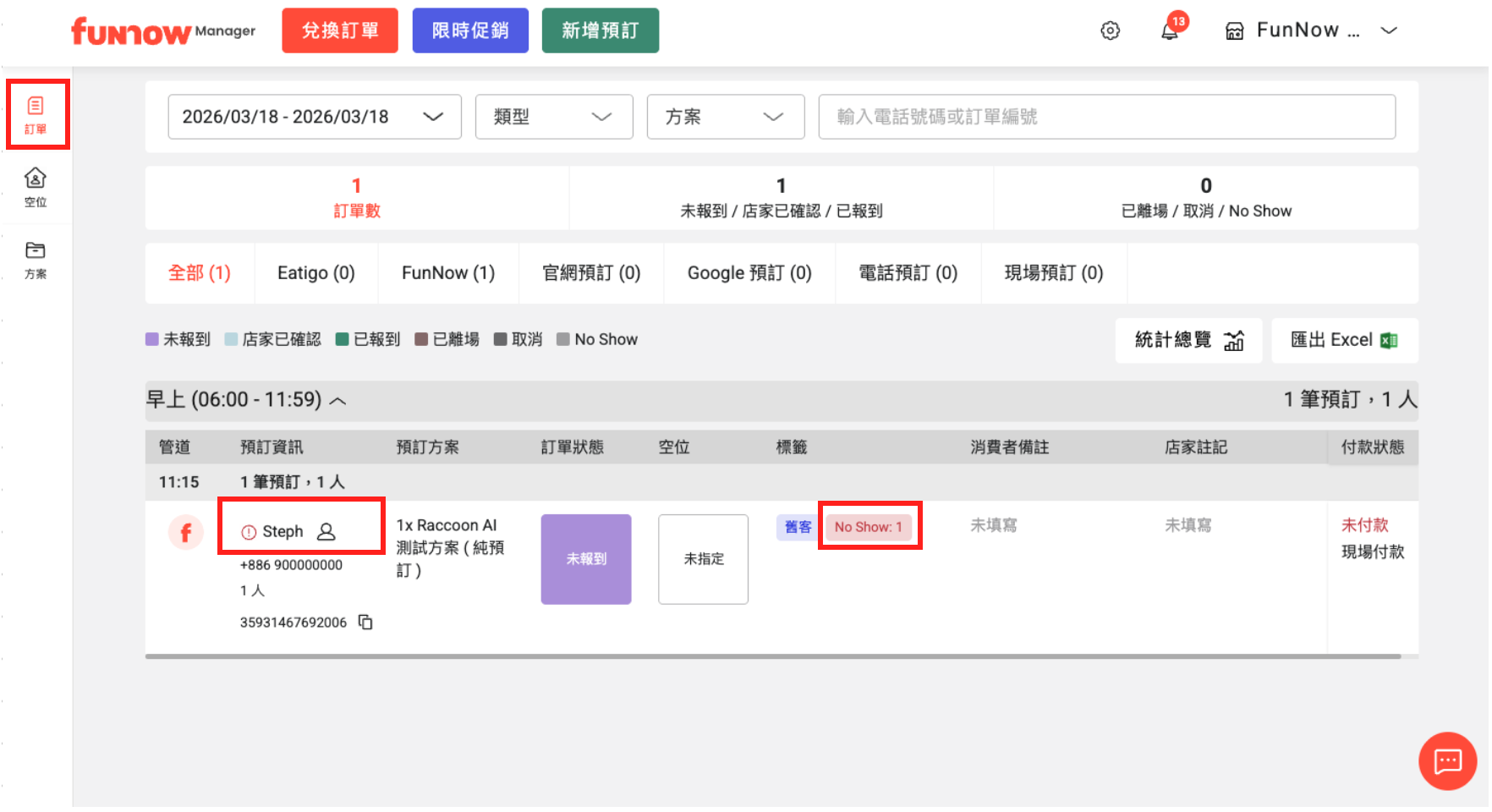Open the Vacancy (空位) sidebar icon
This screenshot has width=1492, height=812.
click(x=36, y=187)
